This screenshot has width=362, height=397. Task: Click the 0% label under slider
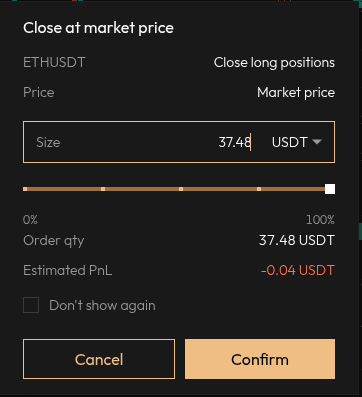click(x=30, y=220)
